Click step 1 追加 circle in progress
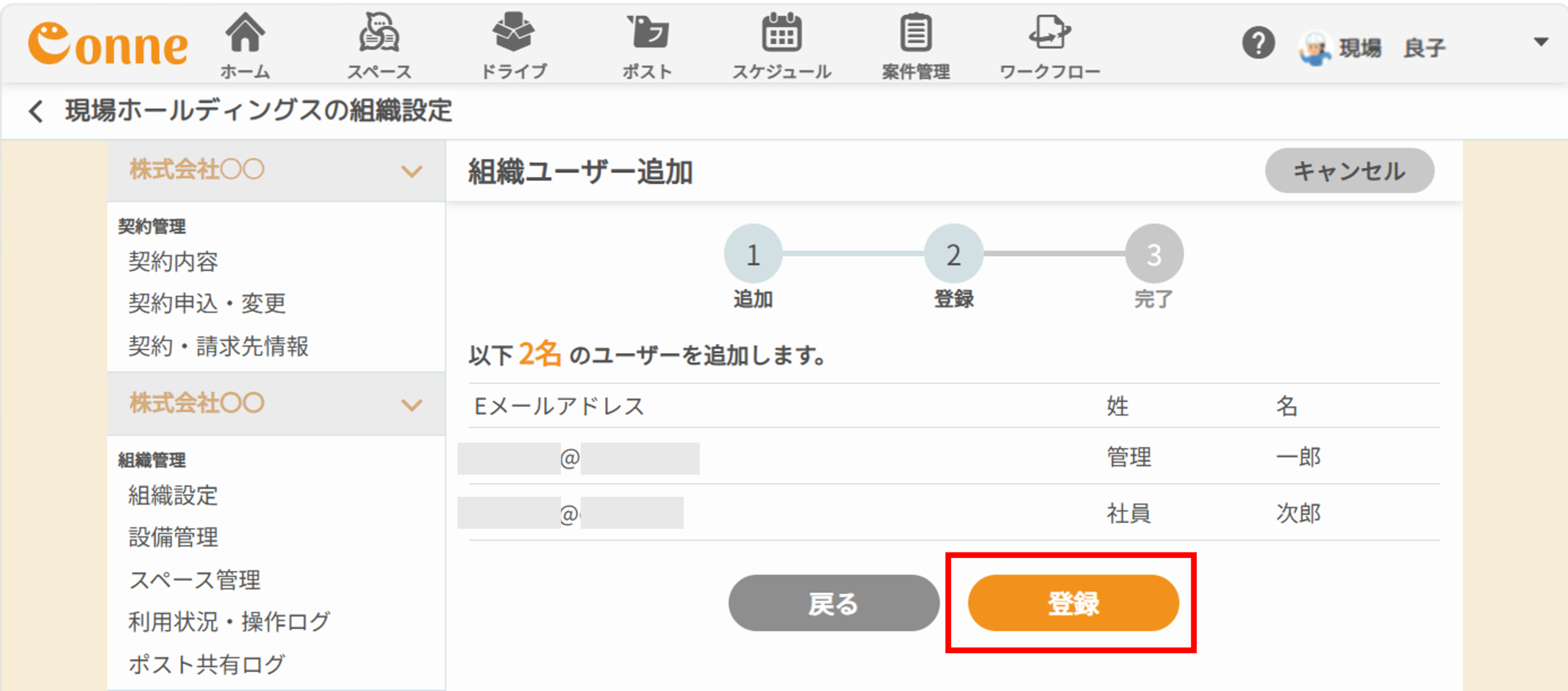The height and width of the screenshot is (691, 1568). [x=753, y=254]
